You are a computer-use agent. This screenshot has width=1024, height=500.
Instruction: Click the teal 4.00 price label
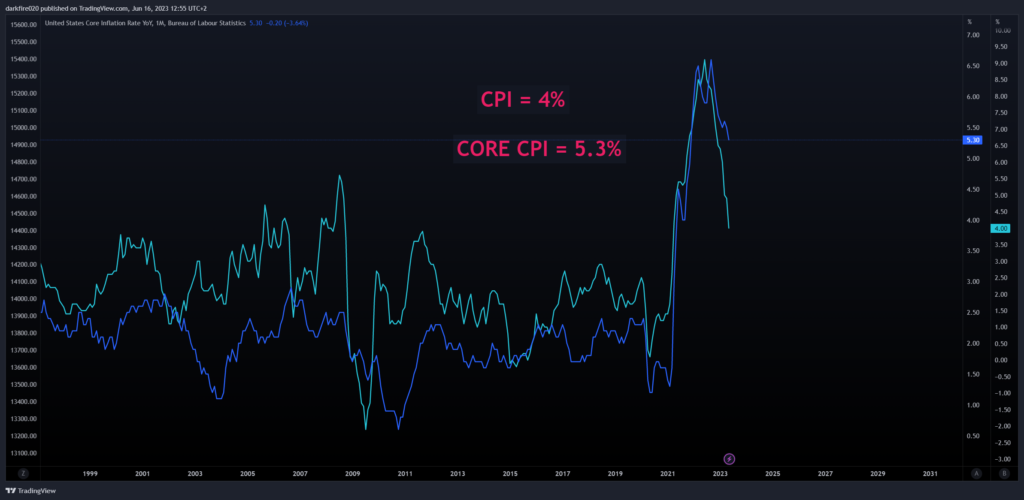click(x=1000, y=228)
